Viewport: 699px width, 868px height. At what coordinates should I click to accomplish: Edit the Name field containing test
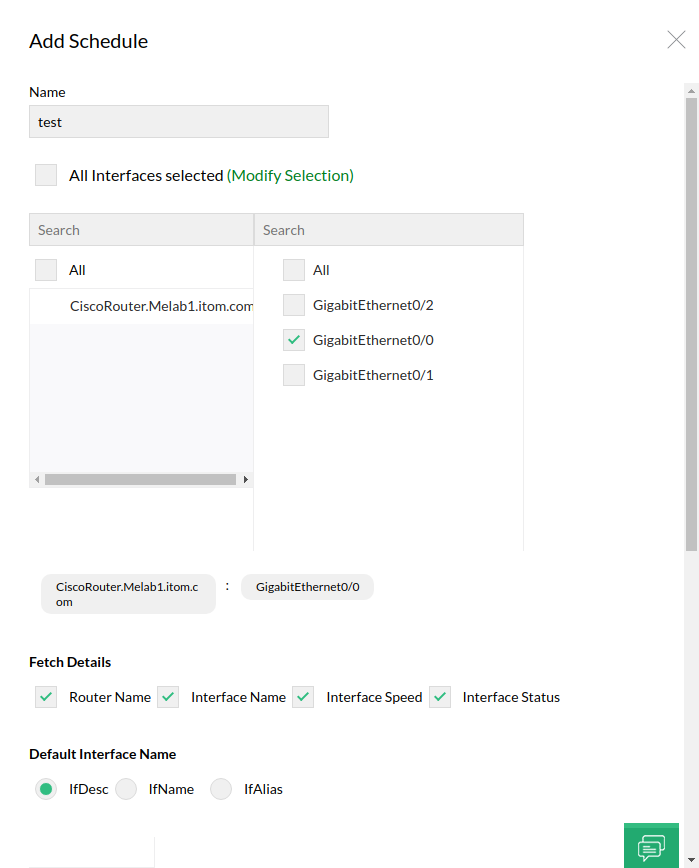[x=178, y=121]
